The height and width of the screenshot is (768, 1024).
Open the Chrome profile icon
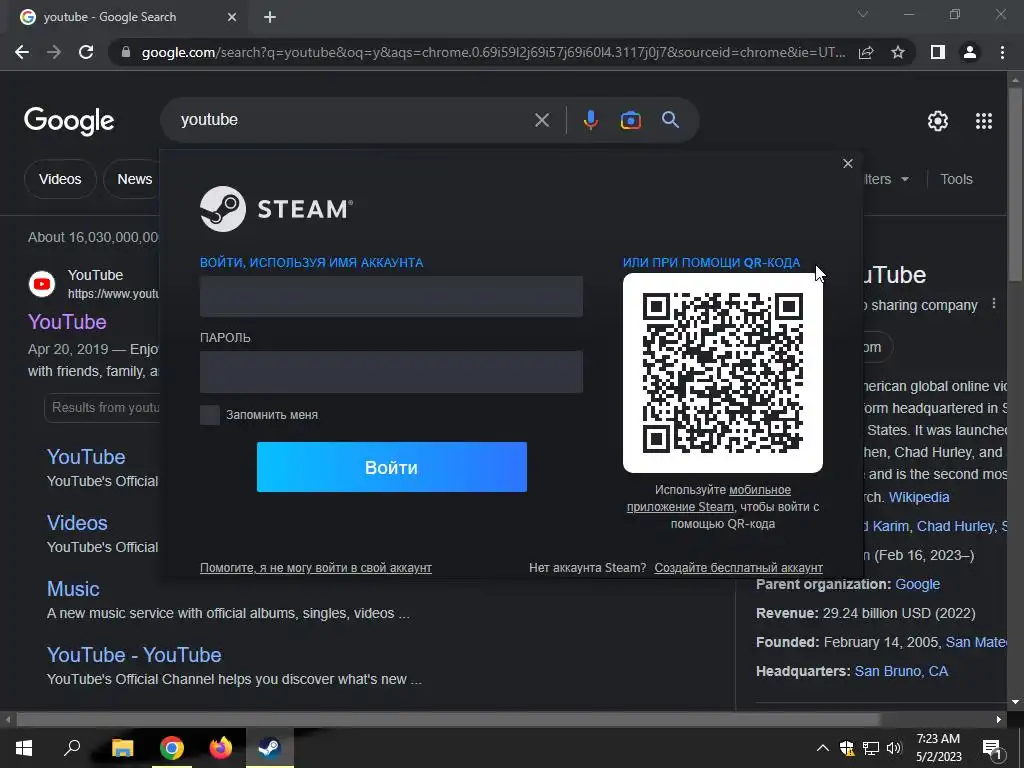[970, 52]
